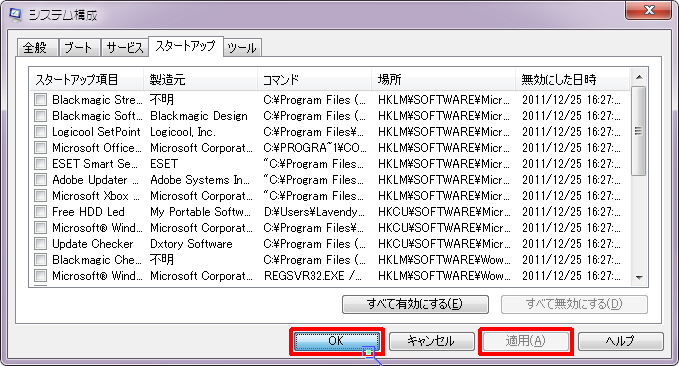Check the Adobe Updater startup item

click(41, 180)
